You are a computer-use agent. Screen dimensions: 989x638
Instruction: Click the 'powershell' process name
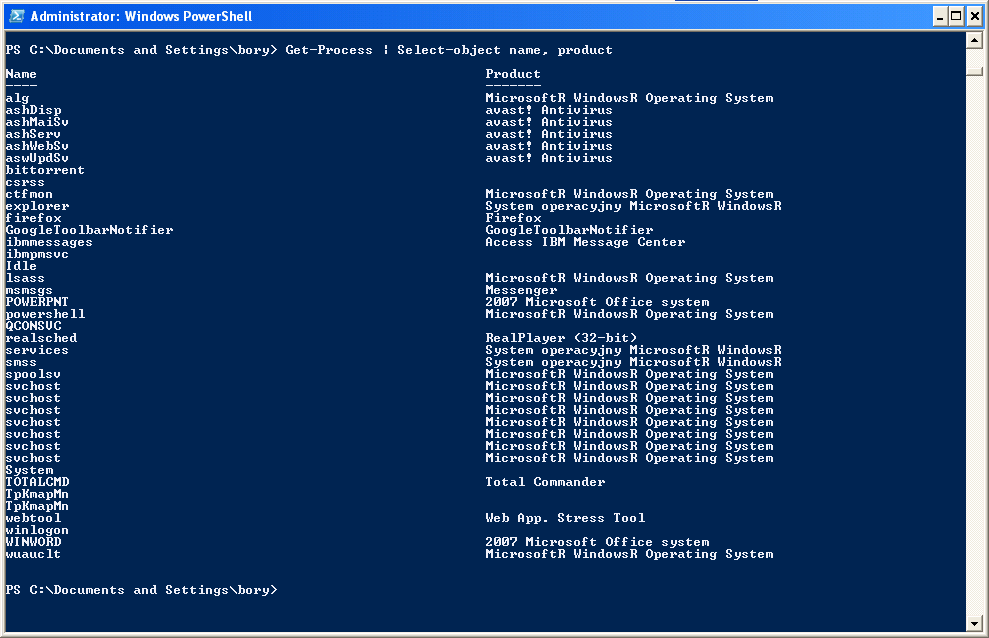tap(45, 314)
